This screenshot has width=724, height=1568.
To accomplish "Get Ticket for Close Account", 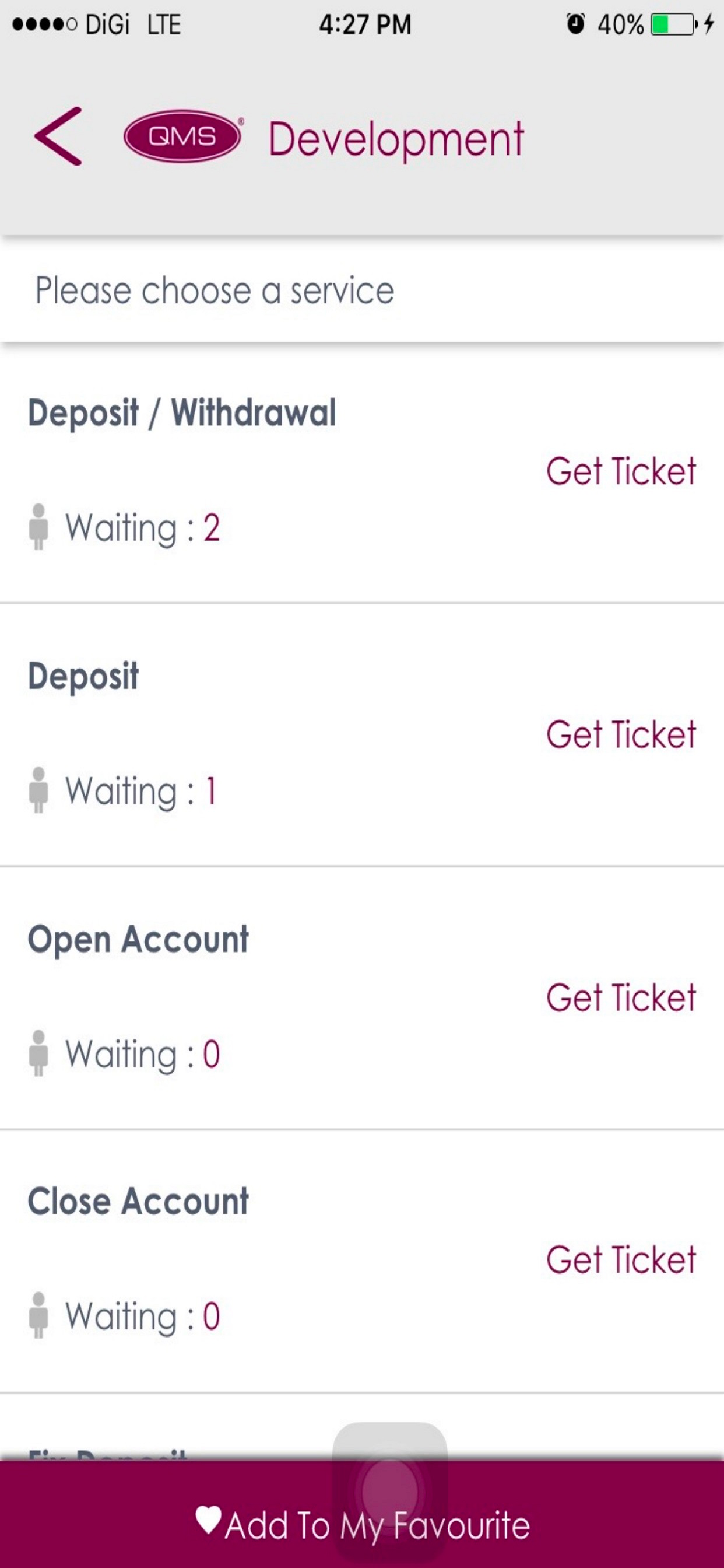I will tap(621, 1260).
